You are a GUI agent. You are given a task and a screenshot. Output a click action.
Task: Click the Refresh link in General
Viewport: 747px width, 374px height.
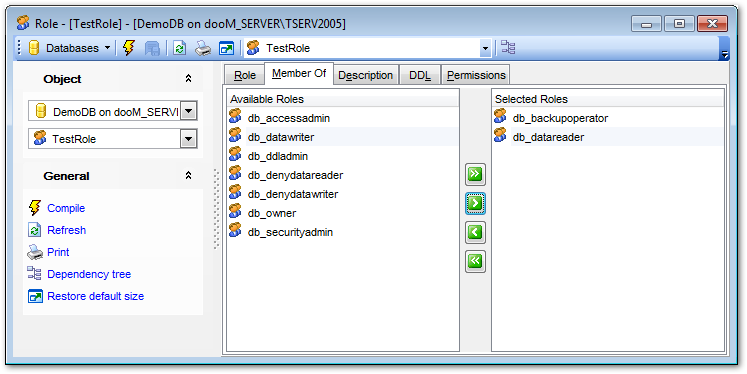(x=66, y=230)
